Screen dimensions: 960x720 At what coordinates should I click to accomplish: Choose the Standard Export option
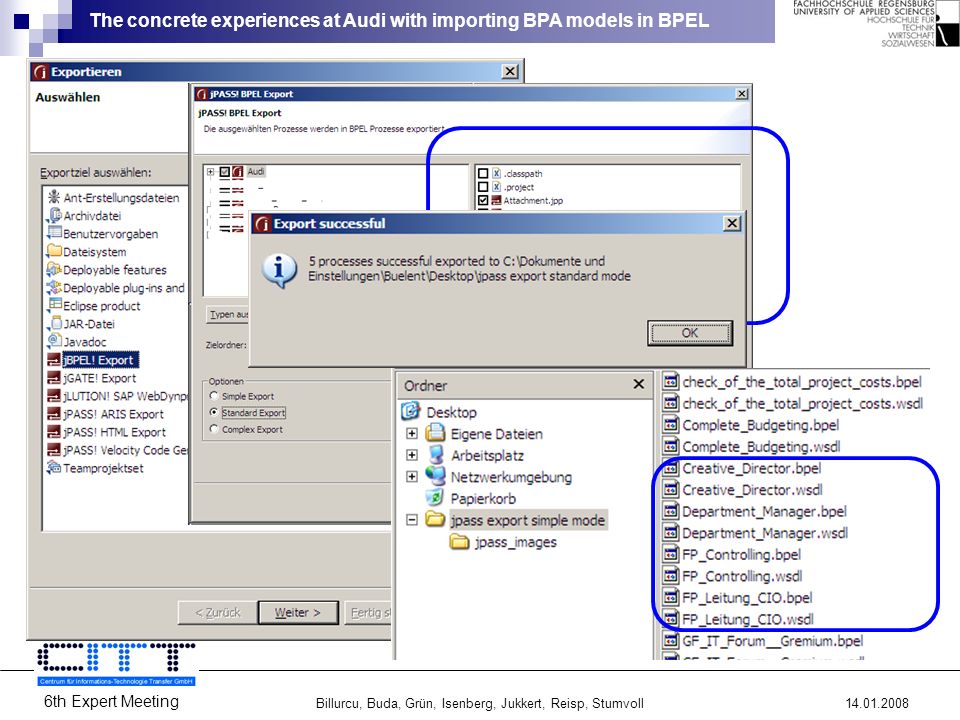[x=214, y=412]
